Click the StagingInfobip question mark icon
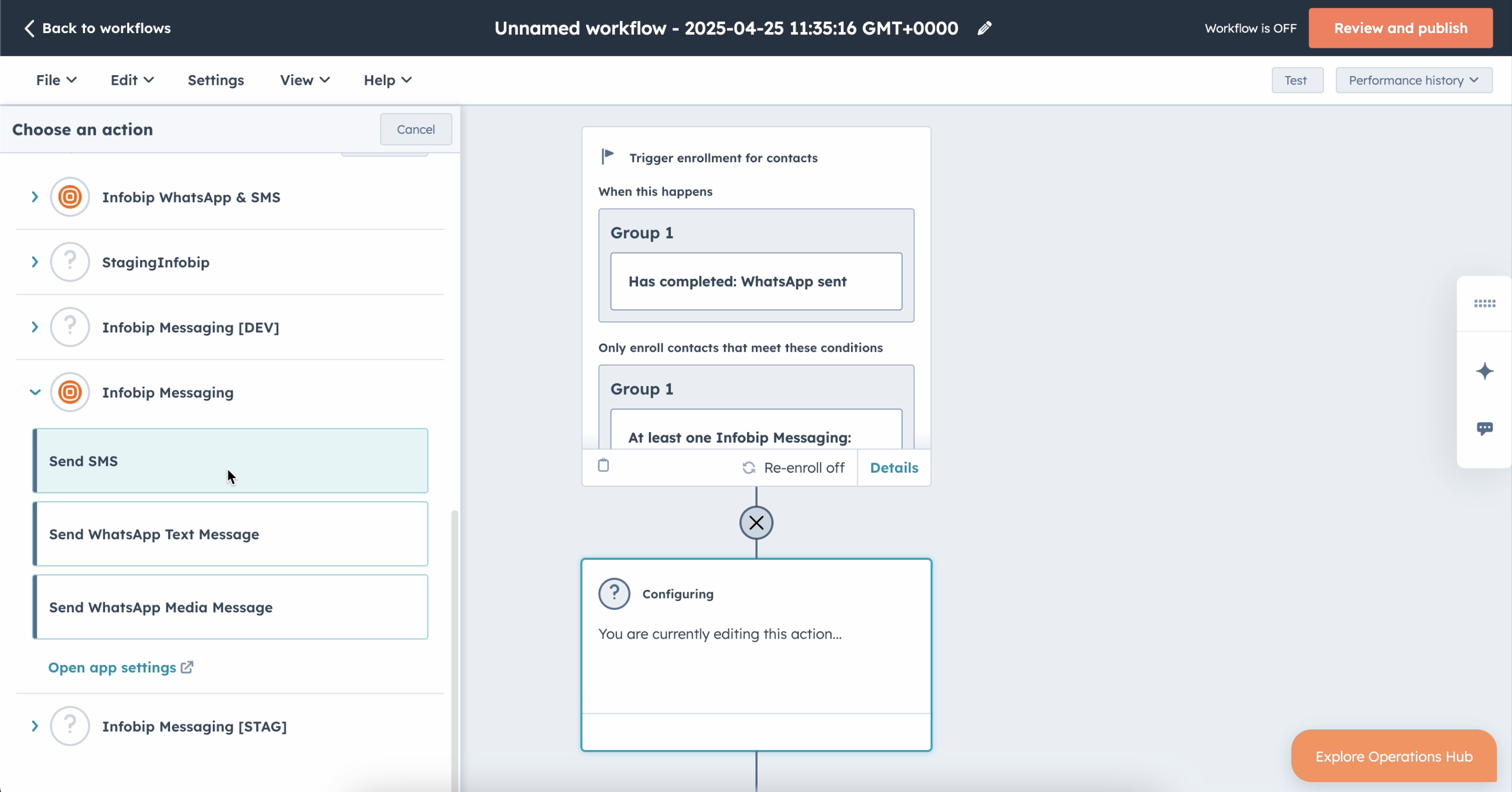1512x792 pixels. [x=70, y=262]
